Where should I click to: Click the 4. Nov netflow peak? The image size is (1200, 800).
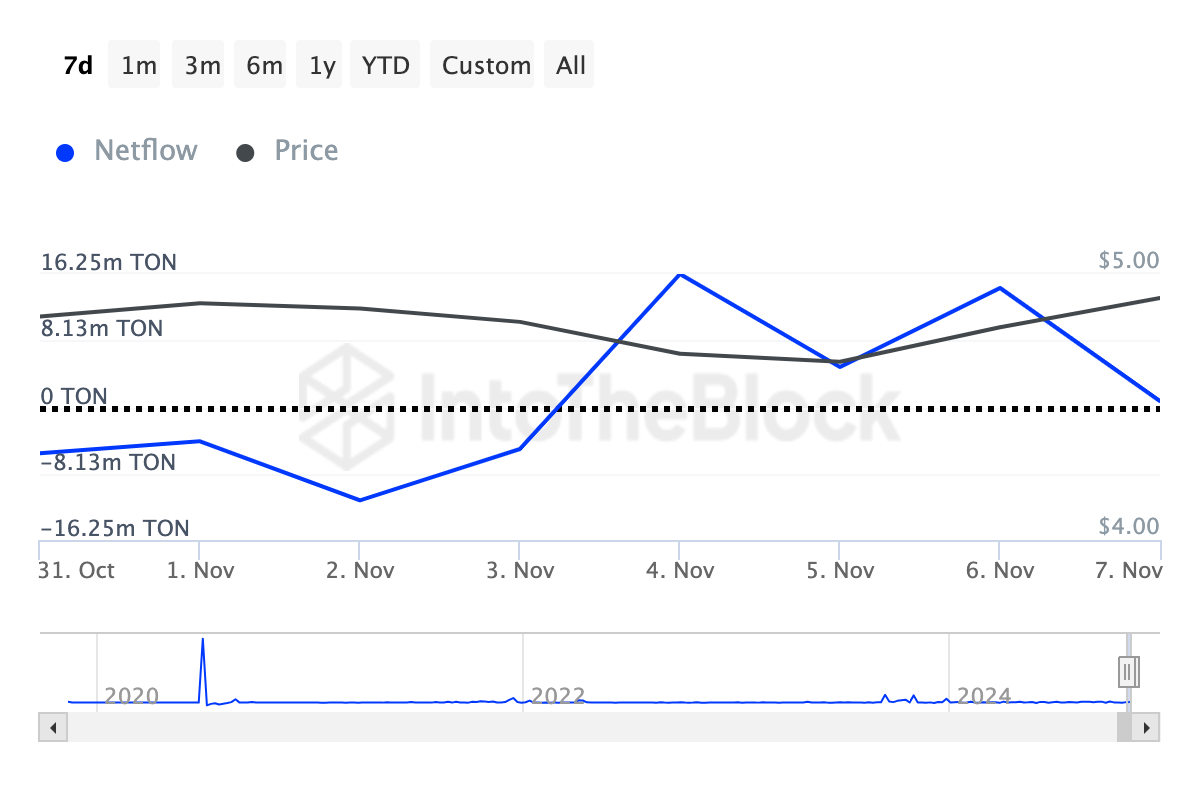pyautogui.click(x=680, y=274)
